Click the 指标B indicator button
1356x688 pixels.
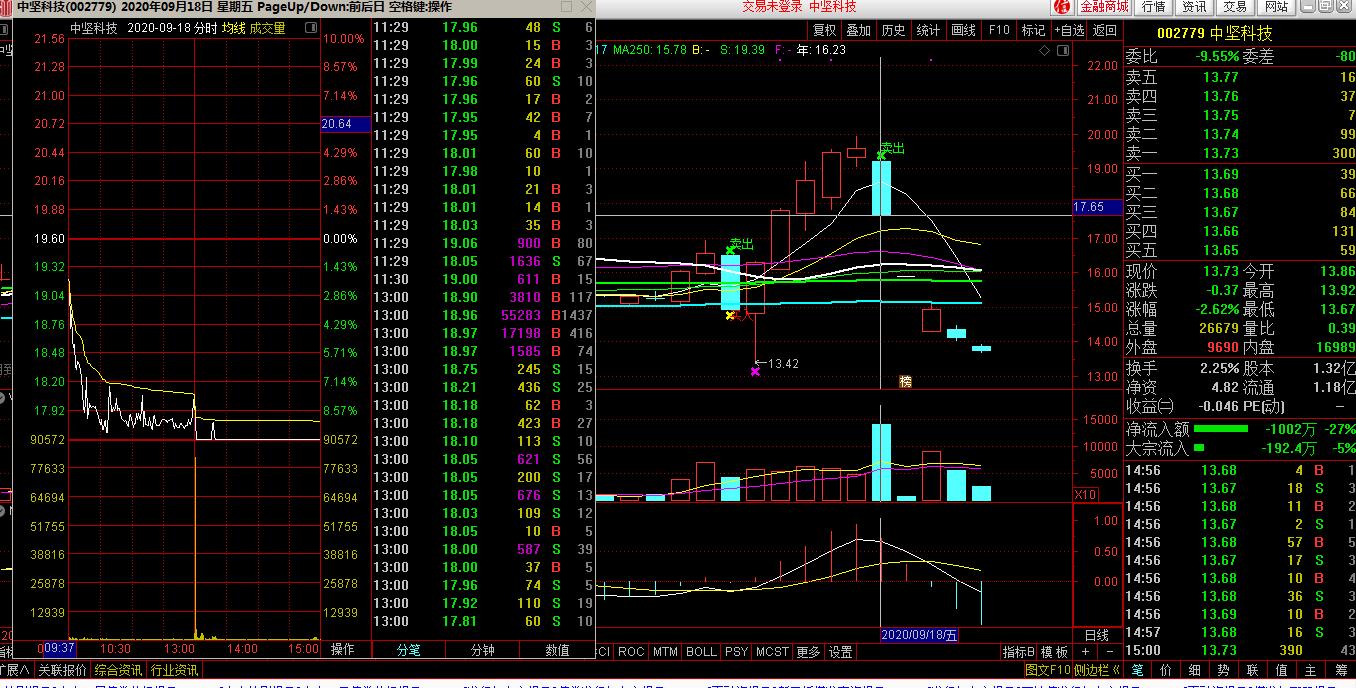tap(1020, 651)
